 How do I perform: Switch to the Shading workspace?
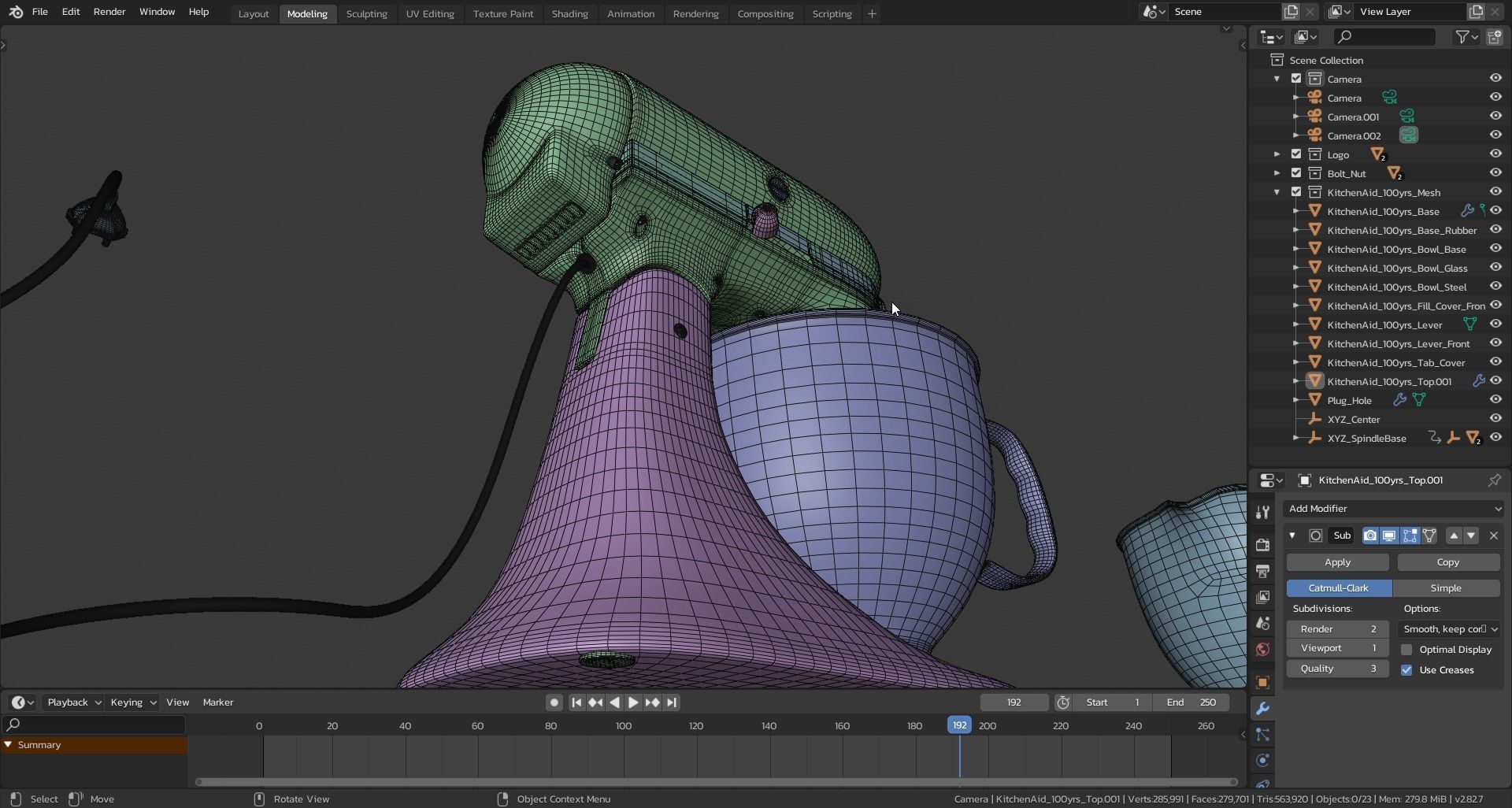pos(569,13)
